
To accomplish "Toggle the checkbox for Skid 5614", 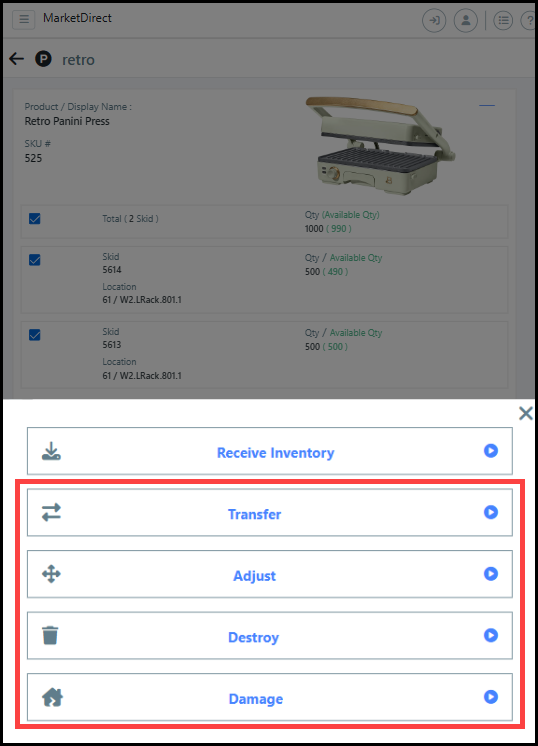I will 35,260.
